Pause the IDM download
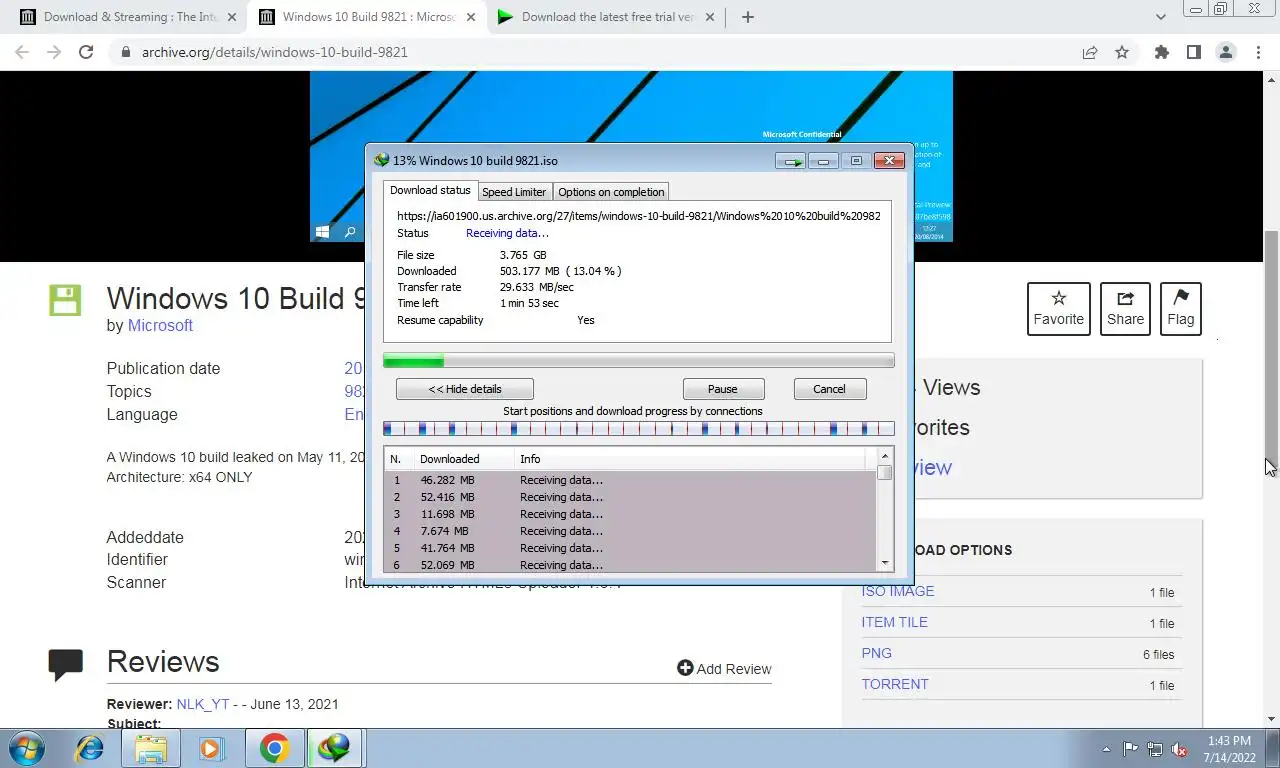Viewport: 1280px width, 768px height. point(723,389)
